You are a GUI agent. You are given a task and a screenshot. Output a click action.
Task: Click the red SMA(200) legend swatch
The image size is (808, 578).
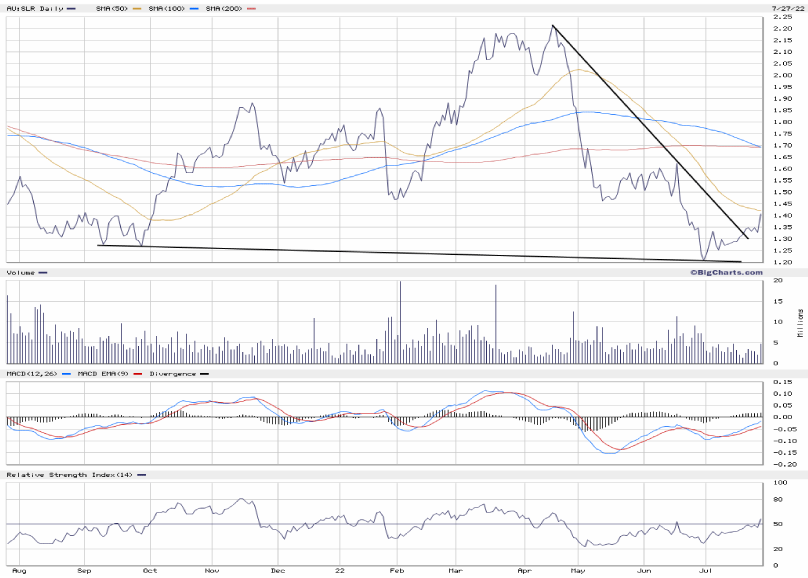click(x=251, y=9)
